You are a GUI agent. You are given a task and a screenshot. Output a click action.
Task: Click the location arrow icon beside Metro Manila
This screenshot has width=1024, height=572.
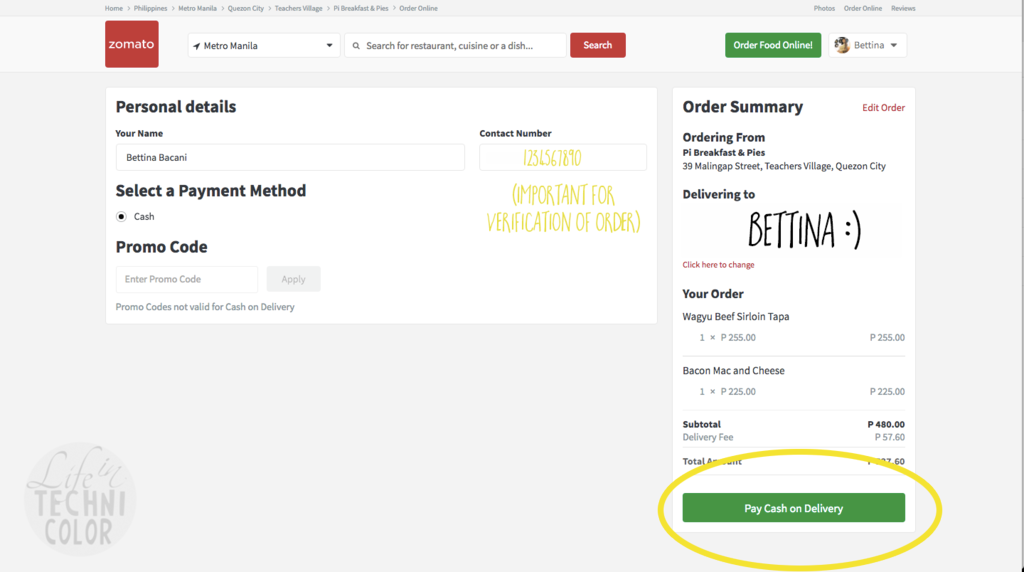[x=197, y=46]
